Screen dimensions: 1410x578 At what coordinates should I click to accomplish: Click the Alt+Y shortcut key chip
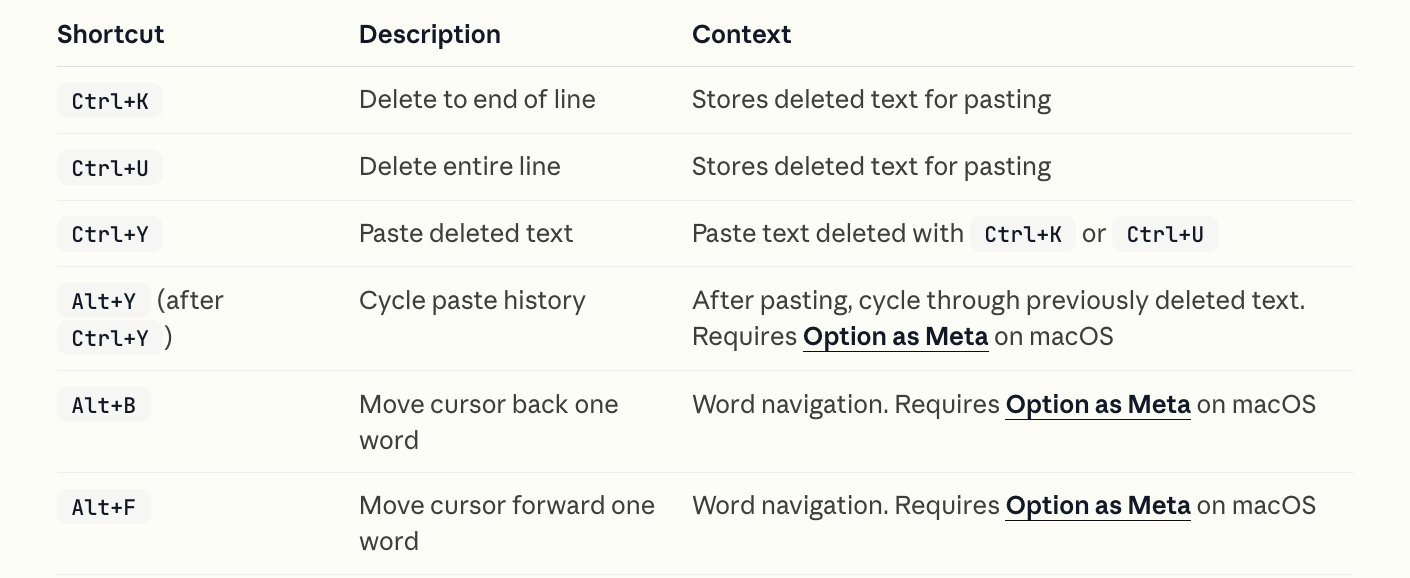coord(104,301)
